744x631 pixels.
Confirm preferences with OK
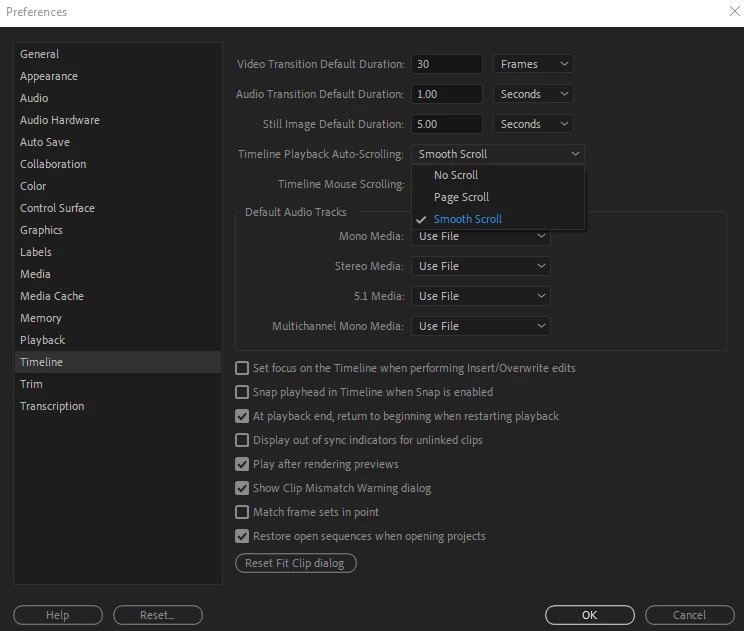(590, 615)
